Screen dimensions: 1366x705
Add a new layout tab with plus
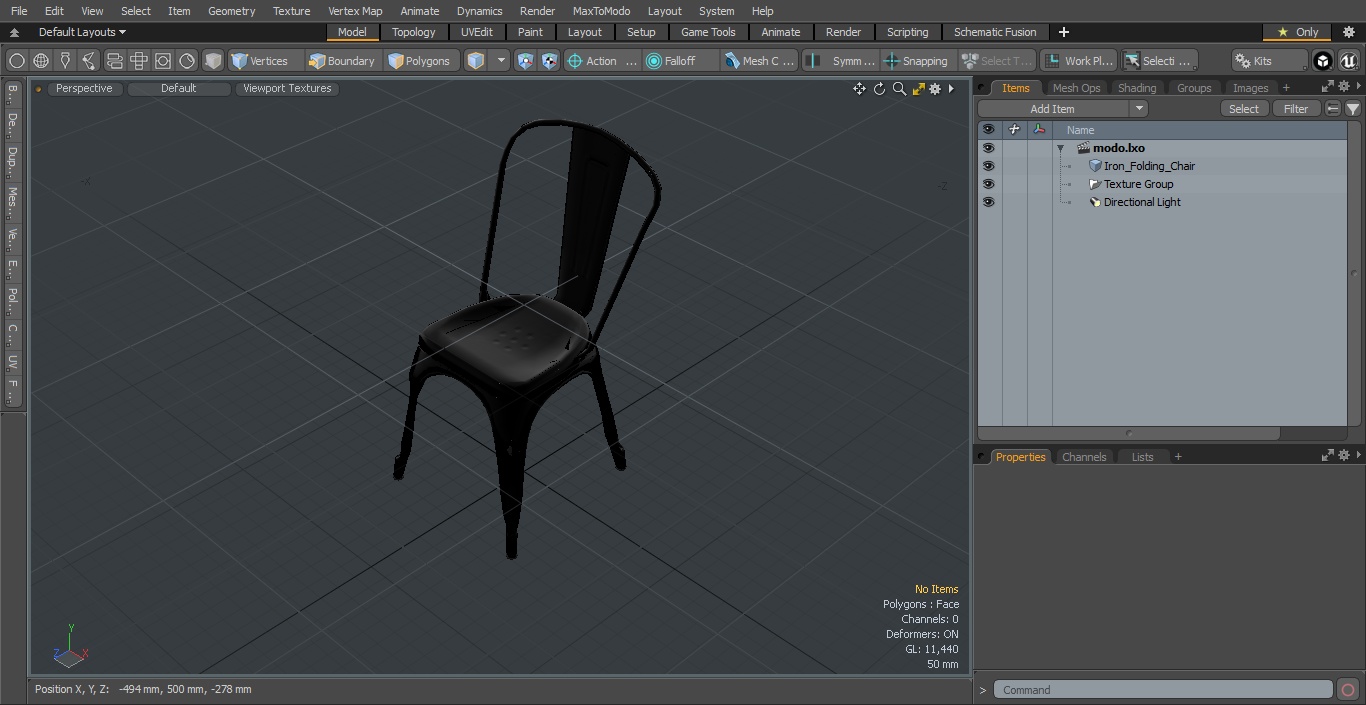click(1063, 32)
